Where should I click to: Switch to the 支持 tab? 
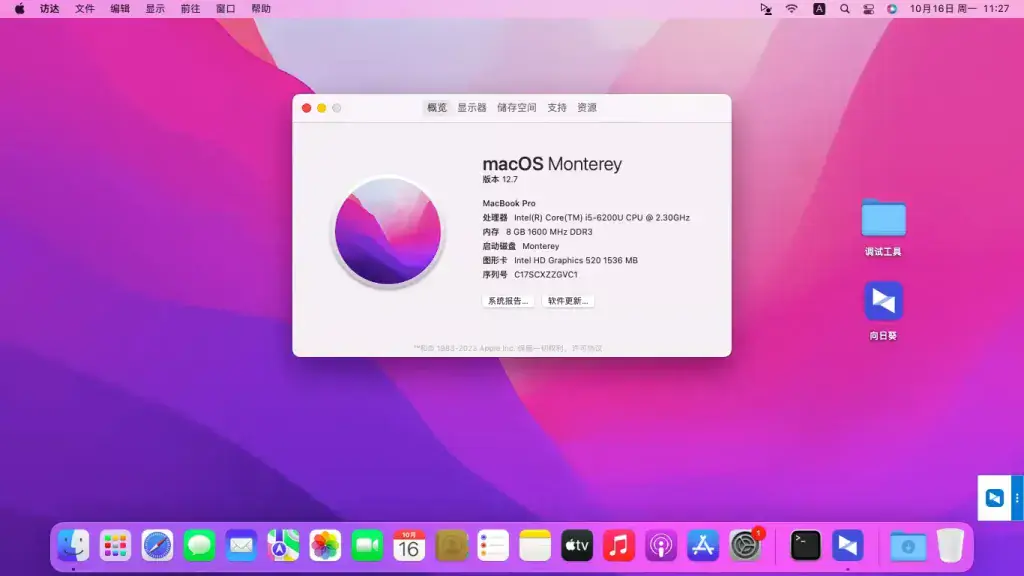pyautogui.click(x=557, y=108)
